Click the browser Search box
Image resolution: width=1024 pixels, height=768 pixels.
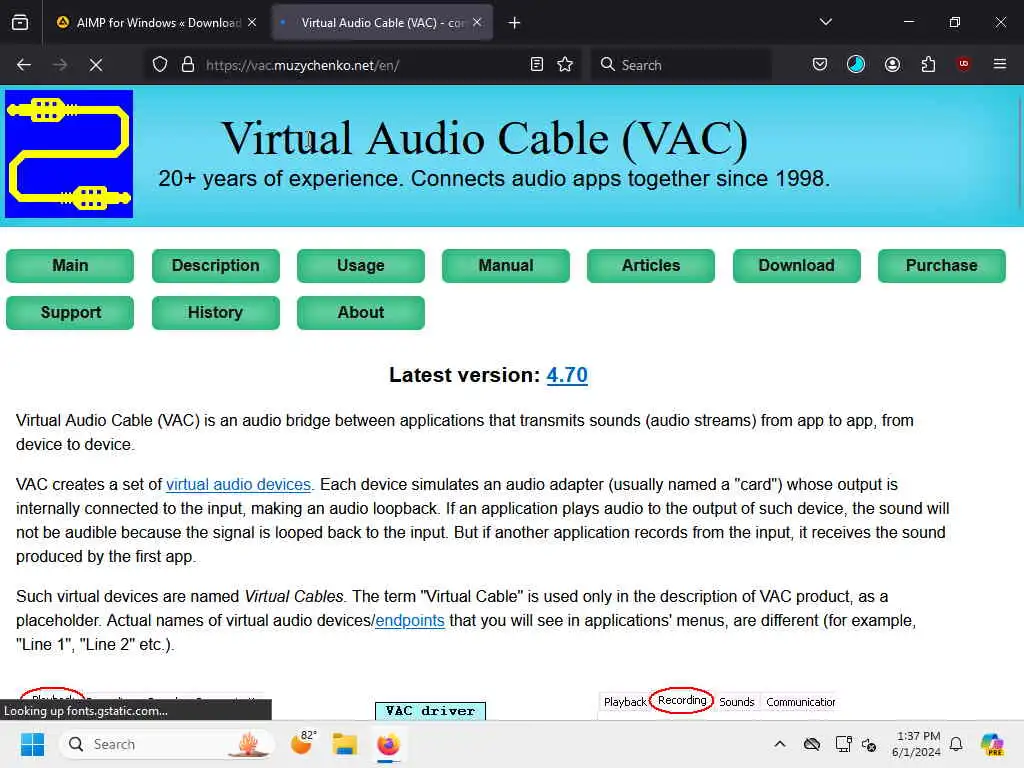point(681,65)
